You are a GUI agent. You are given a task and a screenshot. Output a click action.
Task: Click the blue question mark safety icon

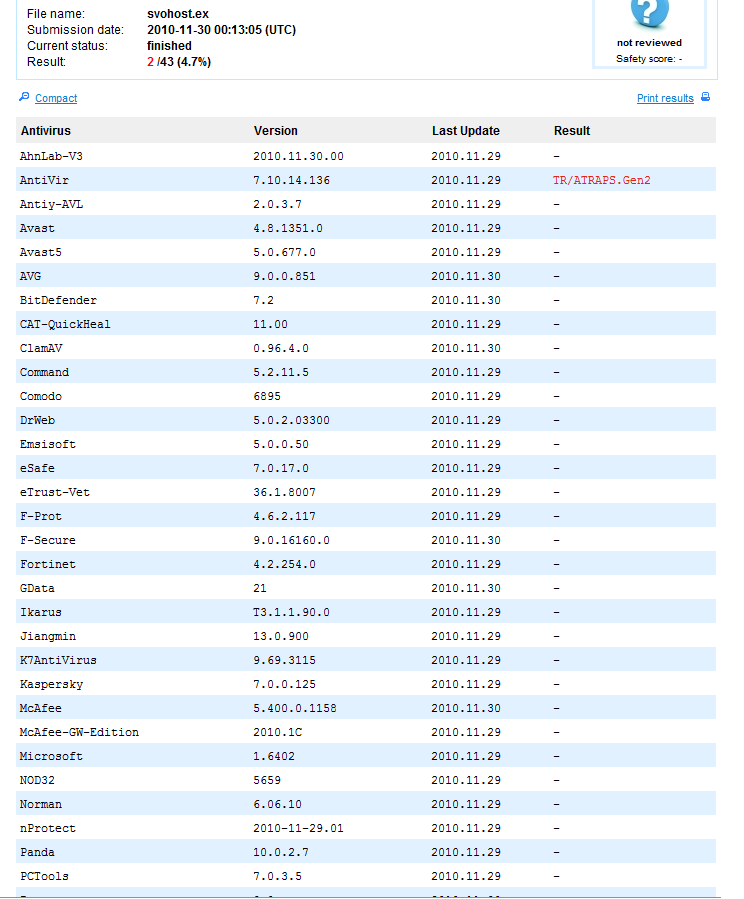[x=649, y=13]
